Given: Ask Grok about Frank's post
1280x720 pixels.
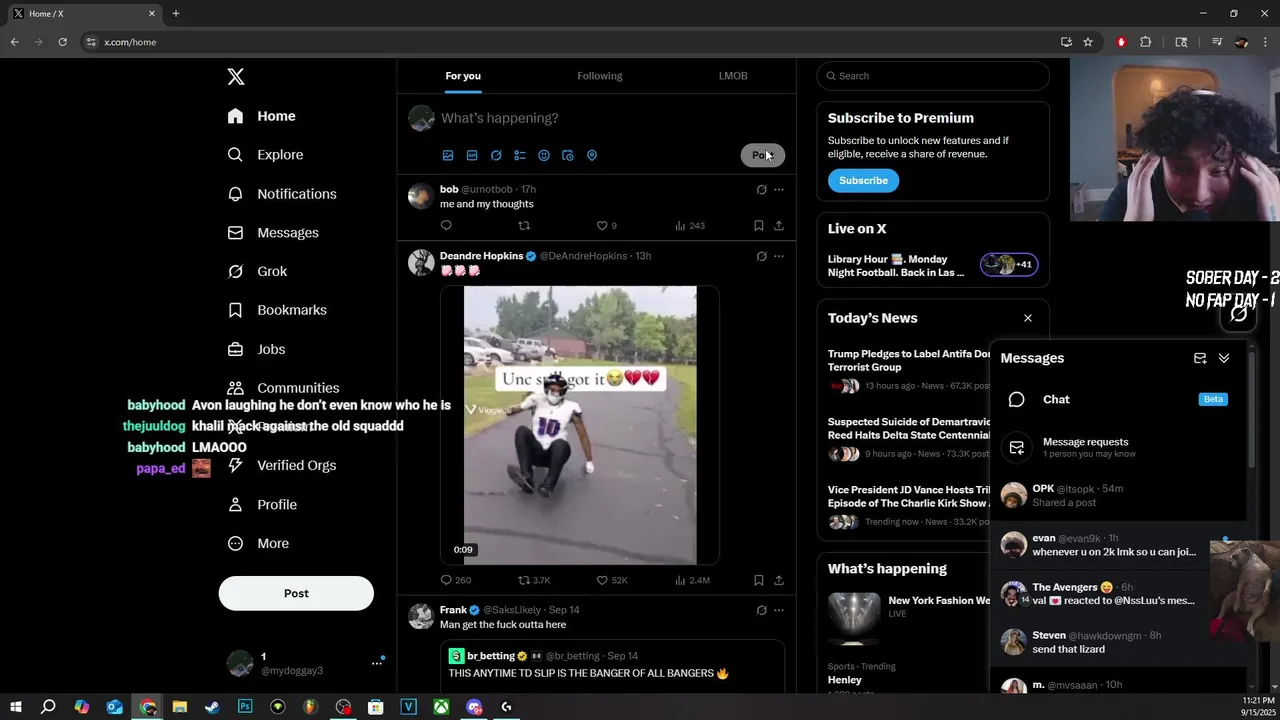Looking at the screenshot, I should [x=761, y=610].
